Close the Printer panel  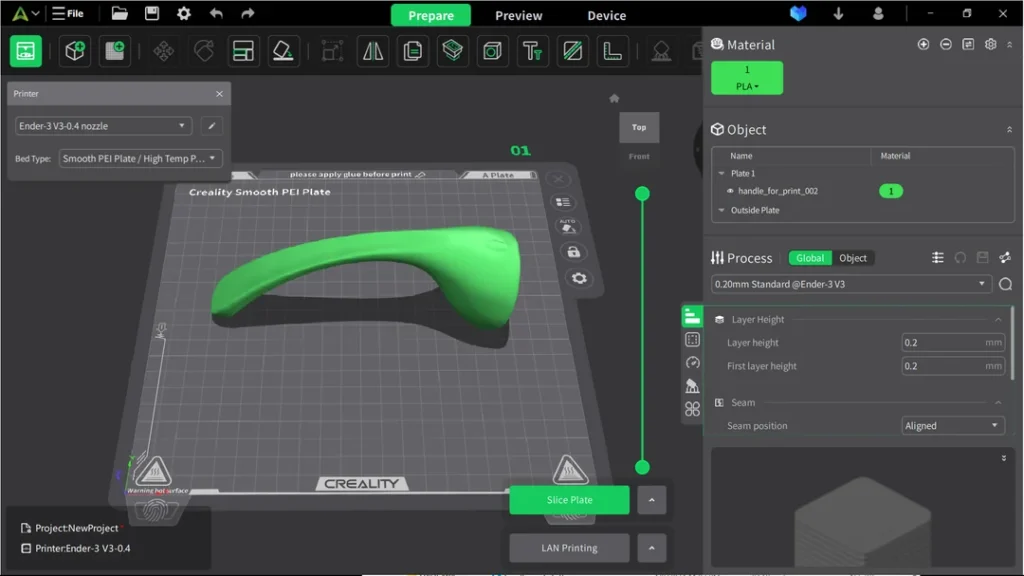tap(219, 94)
